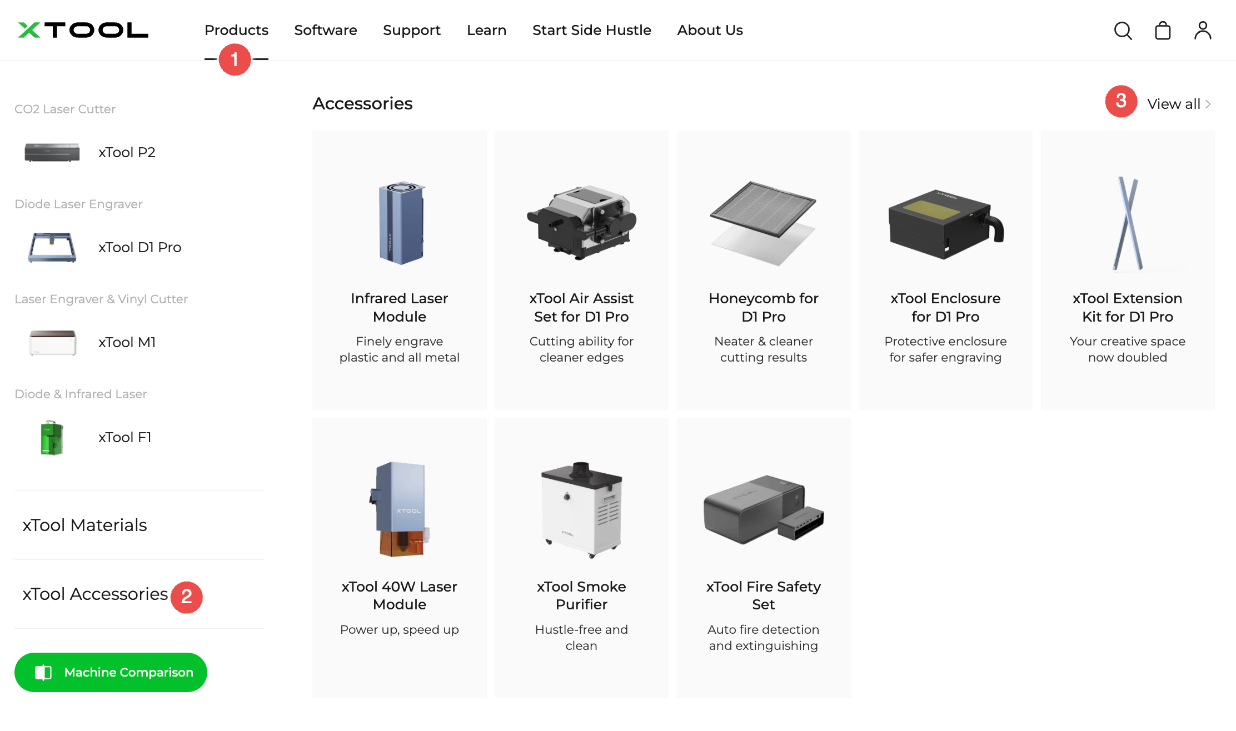Select the xTool P2 machine icon
Image resolution: width=1236 pixels, height=731 pixels.
52,151
